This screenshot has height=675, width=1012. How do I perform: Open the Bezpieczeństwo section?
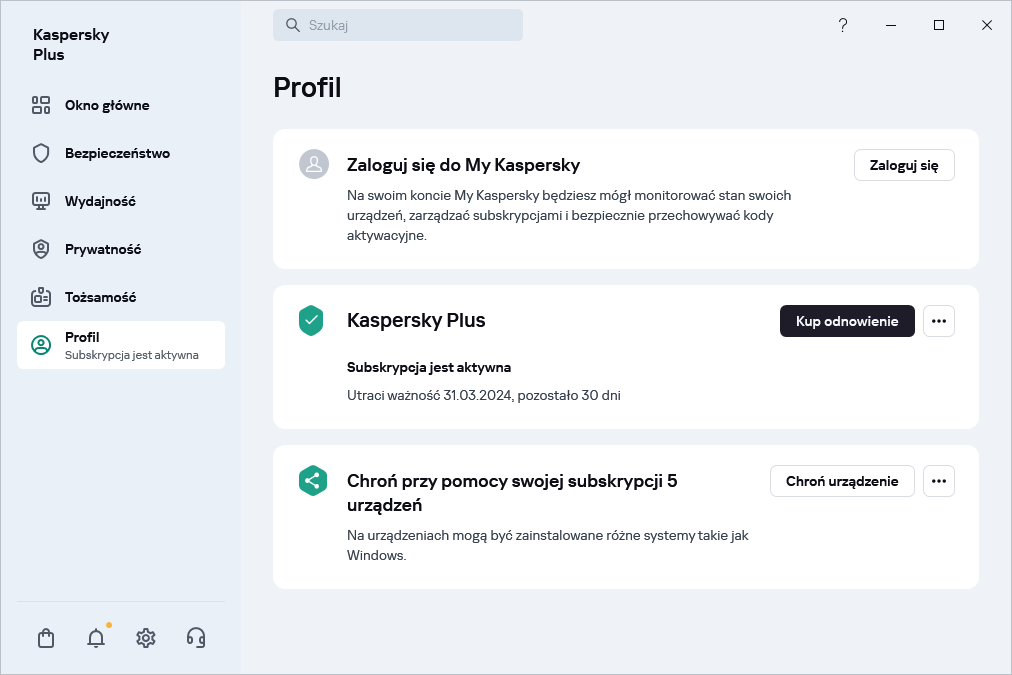117,153
